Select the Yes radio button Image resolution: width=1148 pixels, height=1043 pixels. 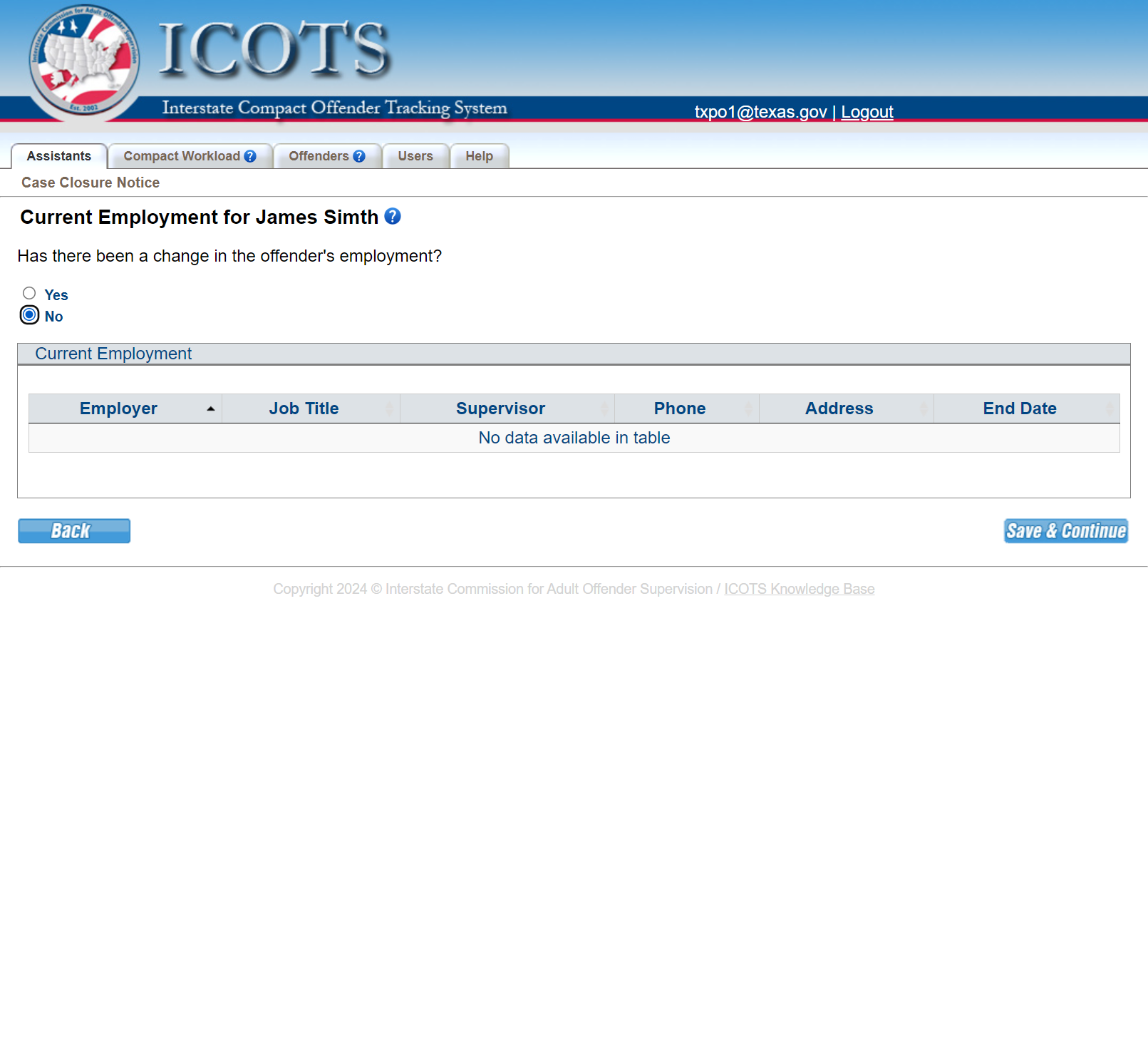pos(29,293)
